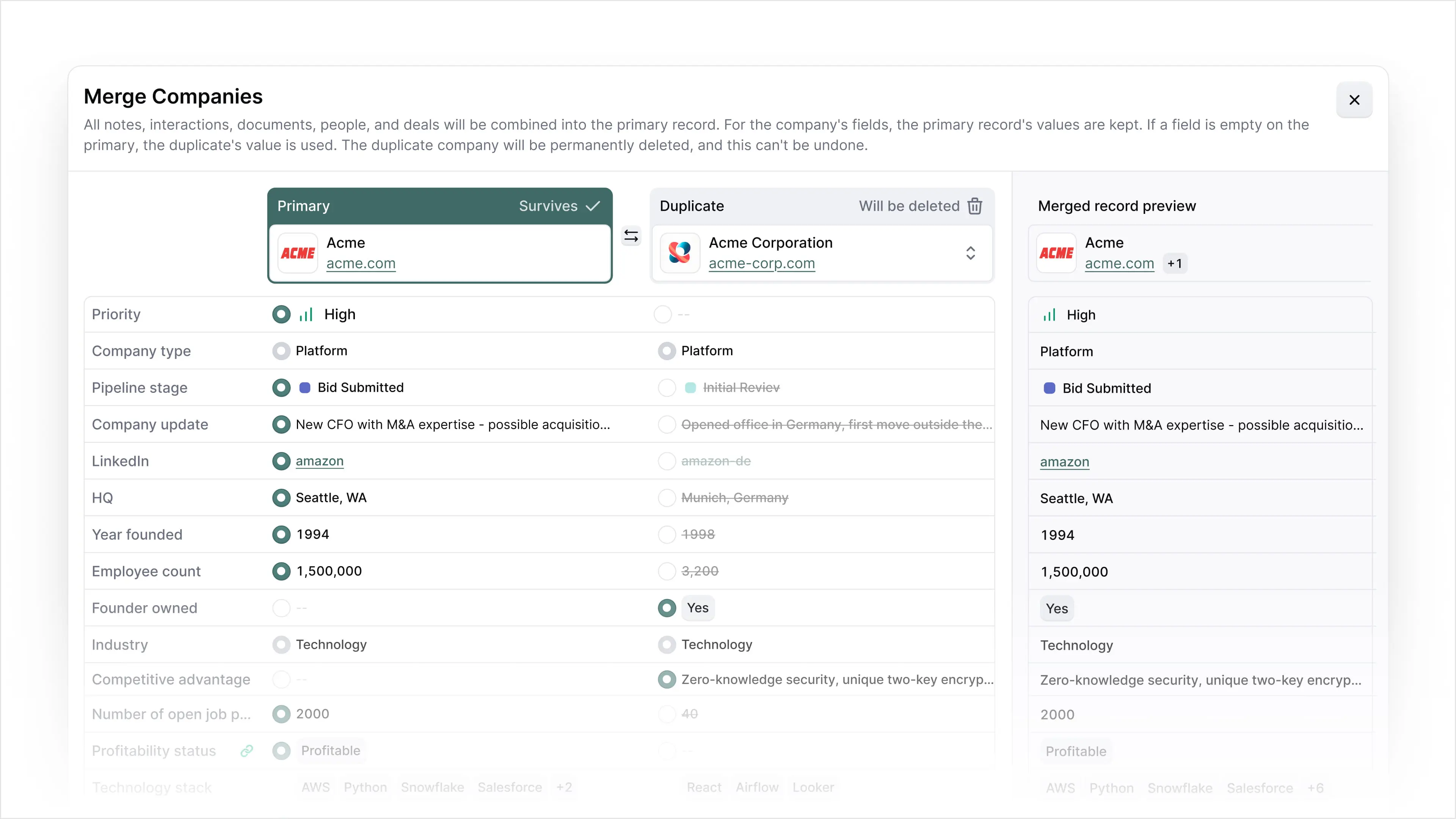Click the priority bars icon in the merged preview
Viewport: 1456px width, 819px height.
point(1050,315)
